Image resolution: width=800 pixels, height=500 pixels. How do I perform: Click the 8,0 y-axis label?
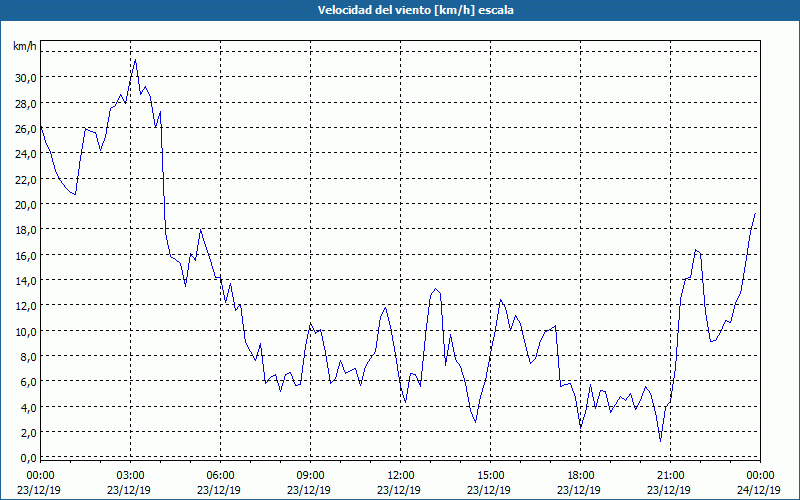28,357
